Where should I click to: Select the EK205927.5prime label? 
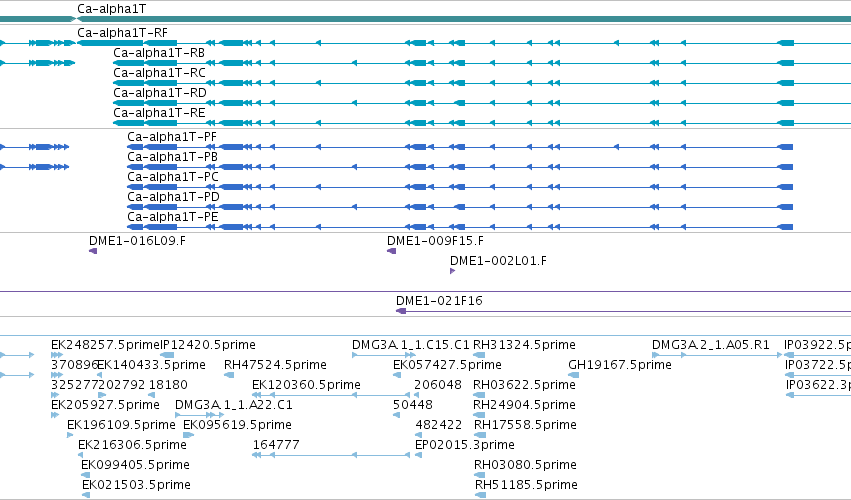coord(105,406)
